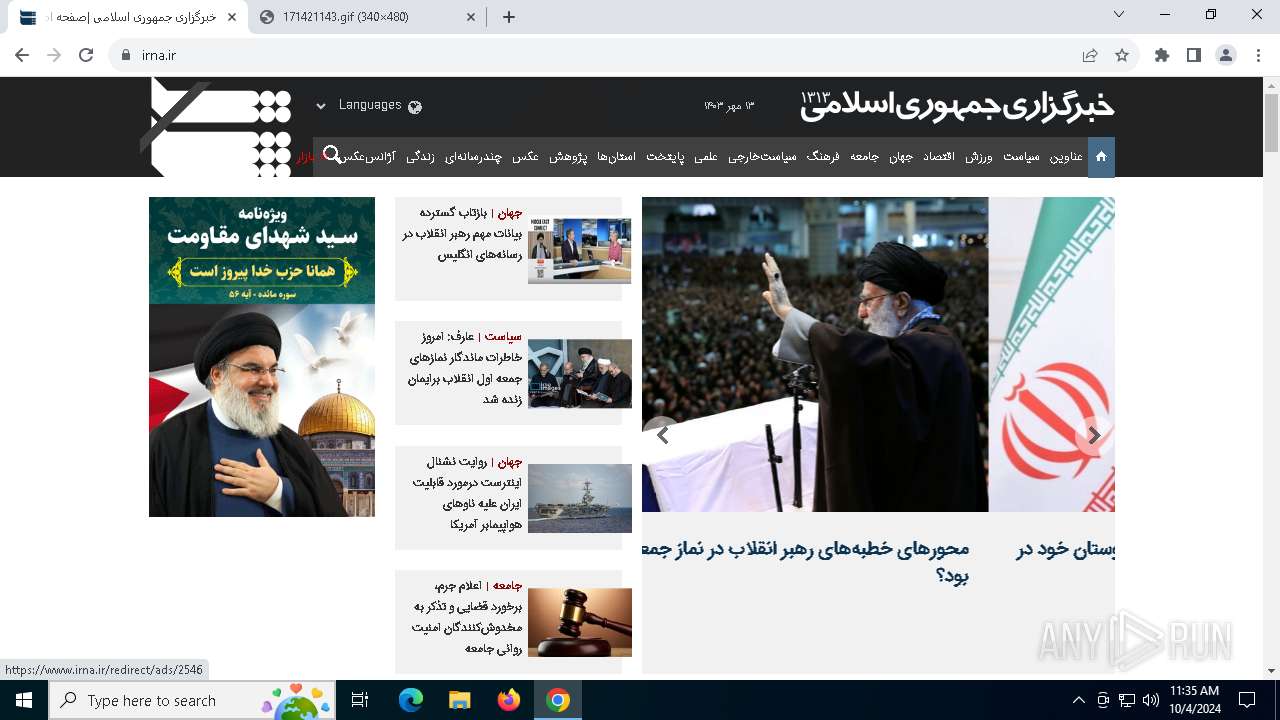
Task: Click the main slider photo of the leader
Action: (x=815, y=354)
